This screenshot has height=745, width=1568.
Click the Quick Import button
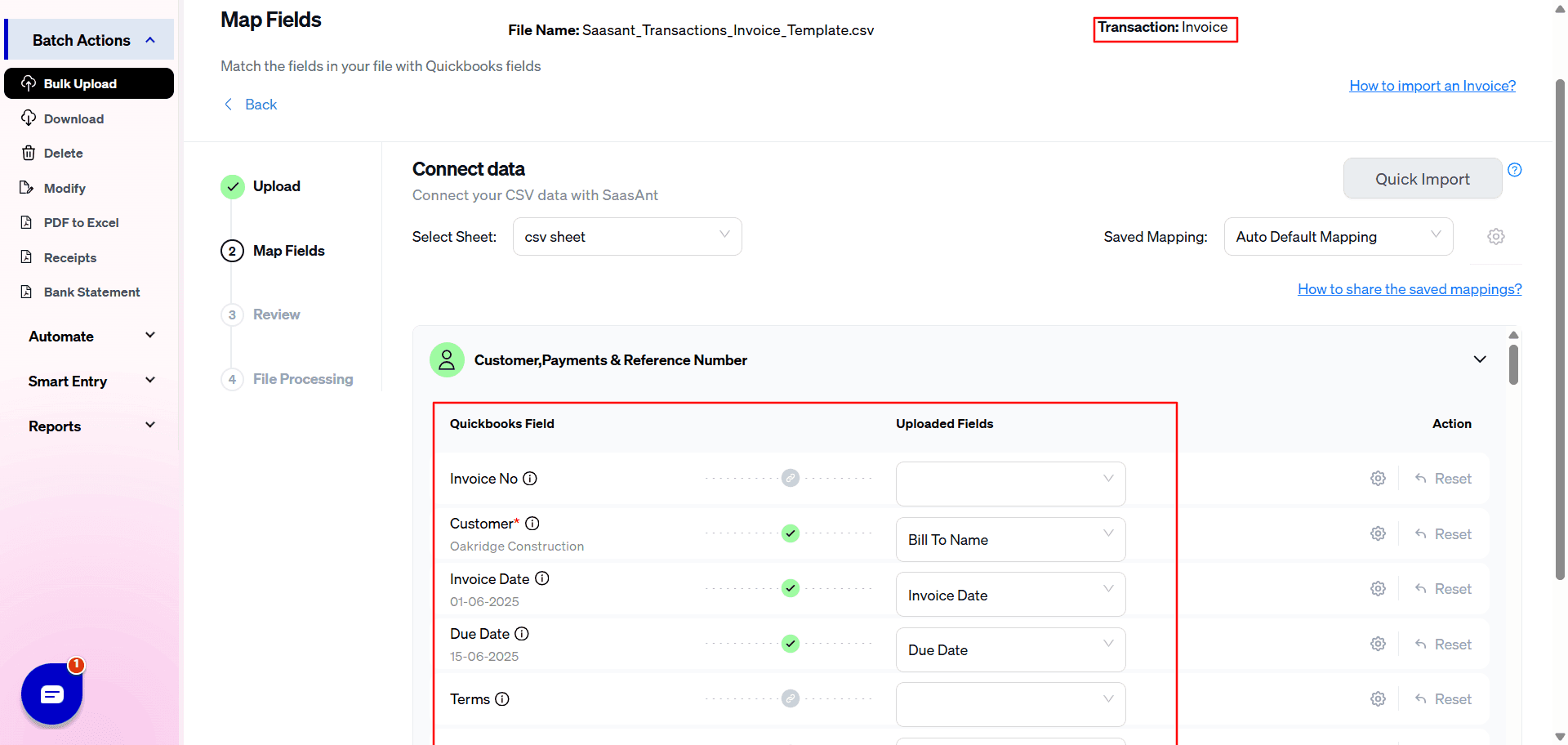point(1422,179)
